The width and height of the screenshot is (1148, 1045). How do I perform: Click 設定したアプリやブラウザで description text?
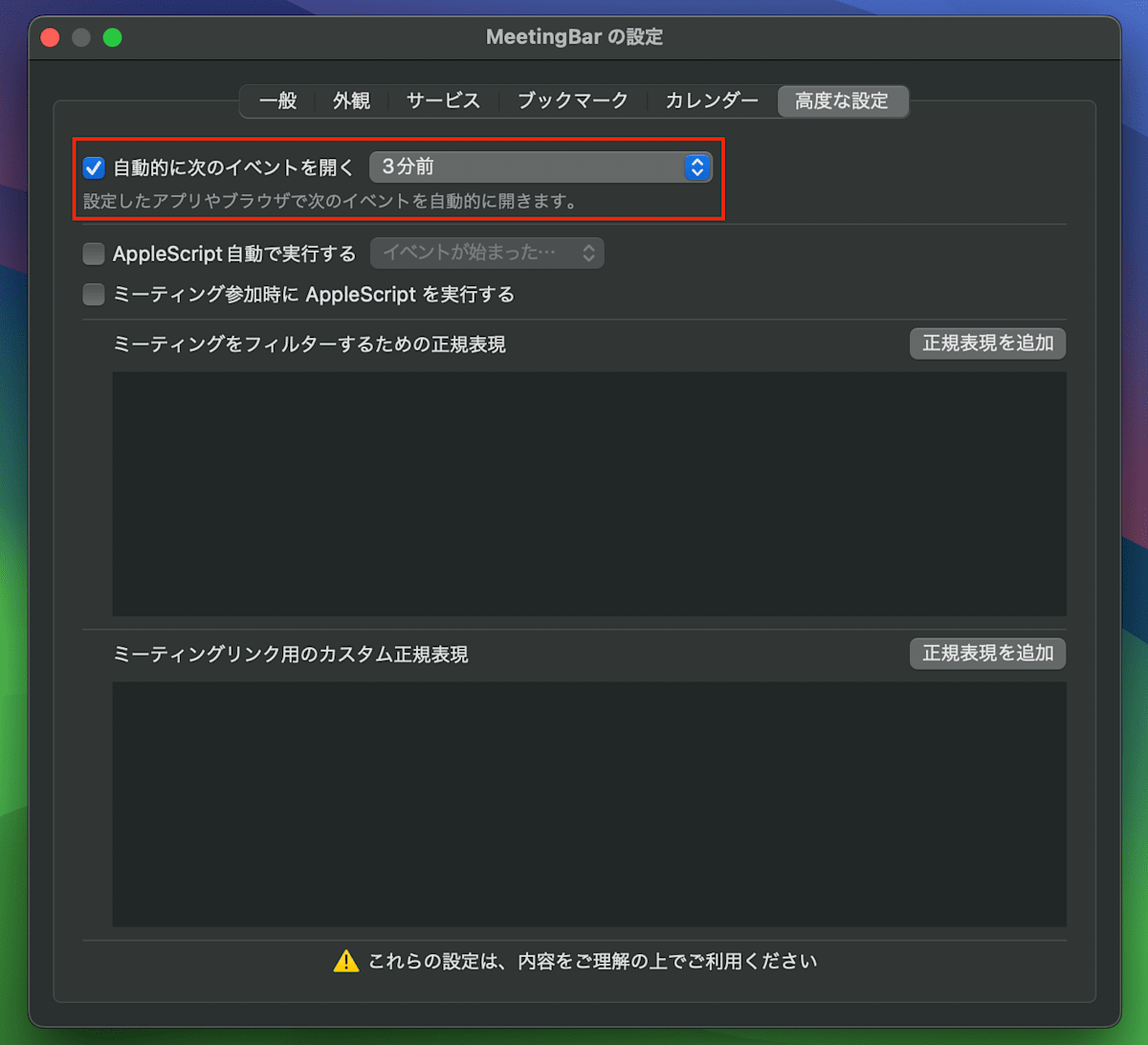[334, 202]
